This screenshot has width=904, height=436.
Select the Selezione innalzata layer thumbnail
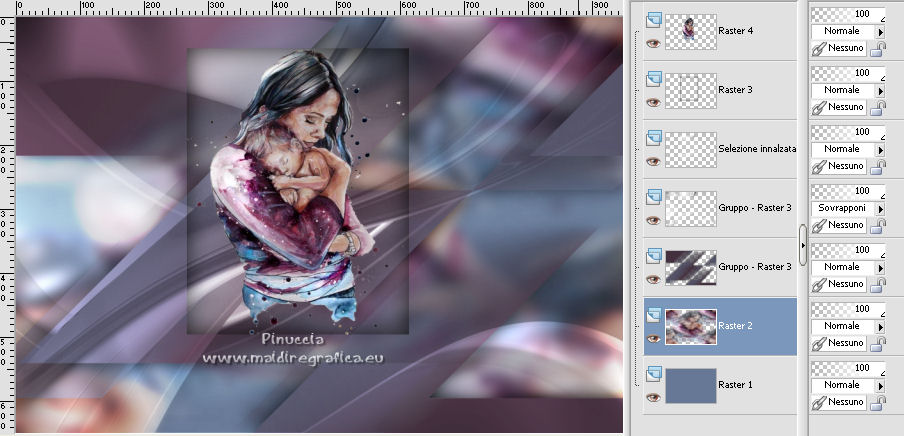click(691, 149)
